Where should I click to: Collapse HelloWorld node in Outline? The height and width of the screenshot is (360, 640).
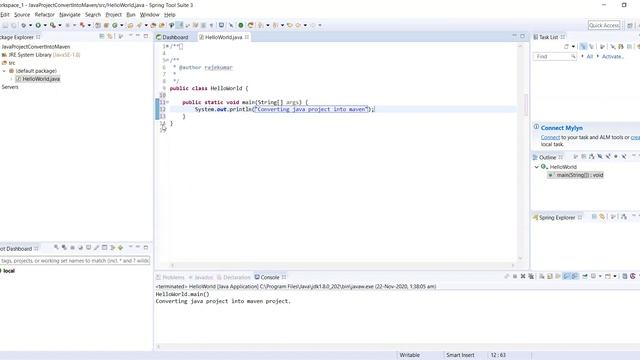[537, 167]
